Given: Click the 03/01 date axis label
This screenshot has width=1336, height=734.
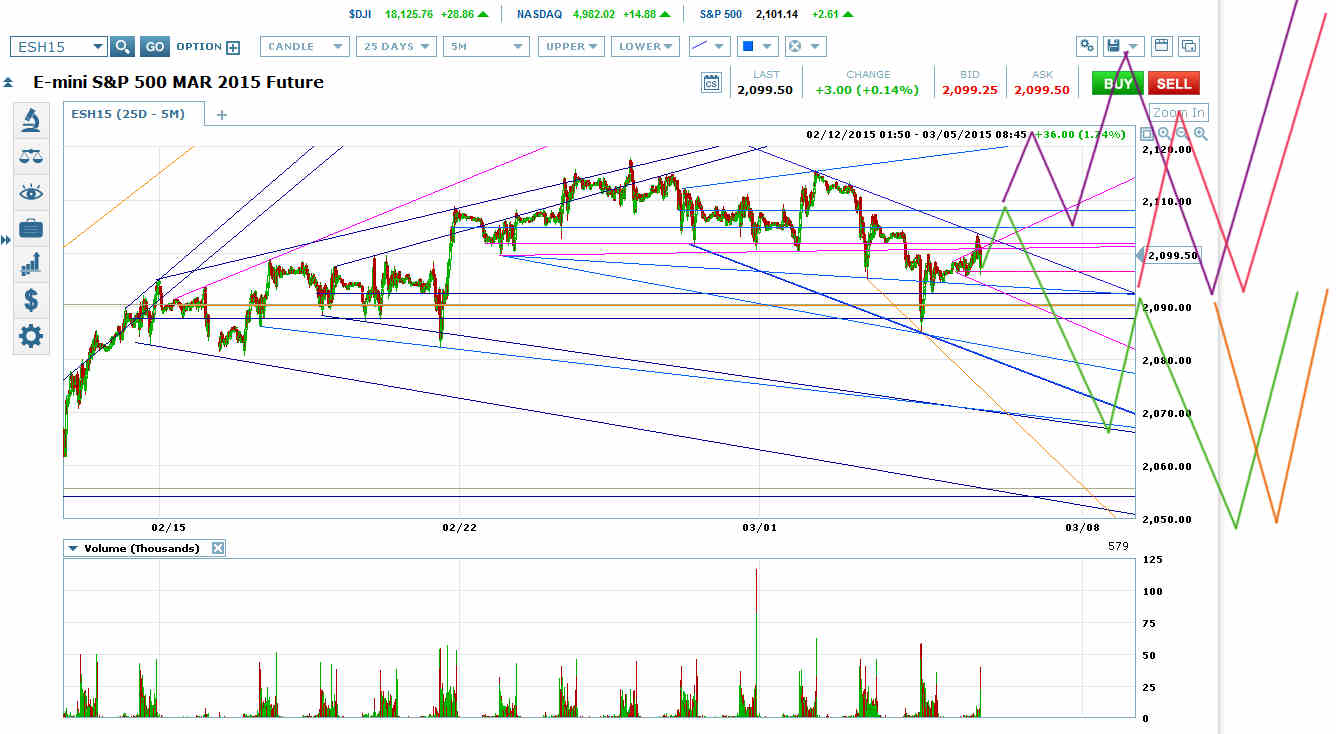Looking at the screenshot, I should [760, 526].
